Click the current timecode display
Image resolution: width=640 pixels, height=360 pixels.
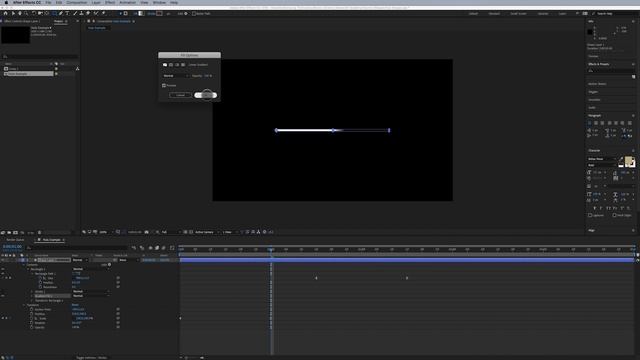(12, 247)
